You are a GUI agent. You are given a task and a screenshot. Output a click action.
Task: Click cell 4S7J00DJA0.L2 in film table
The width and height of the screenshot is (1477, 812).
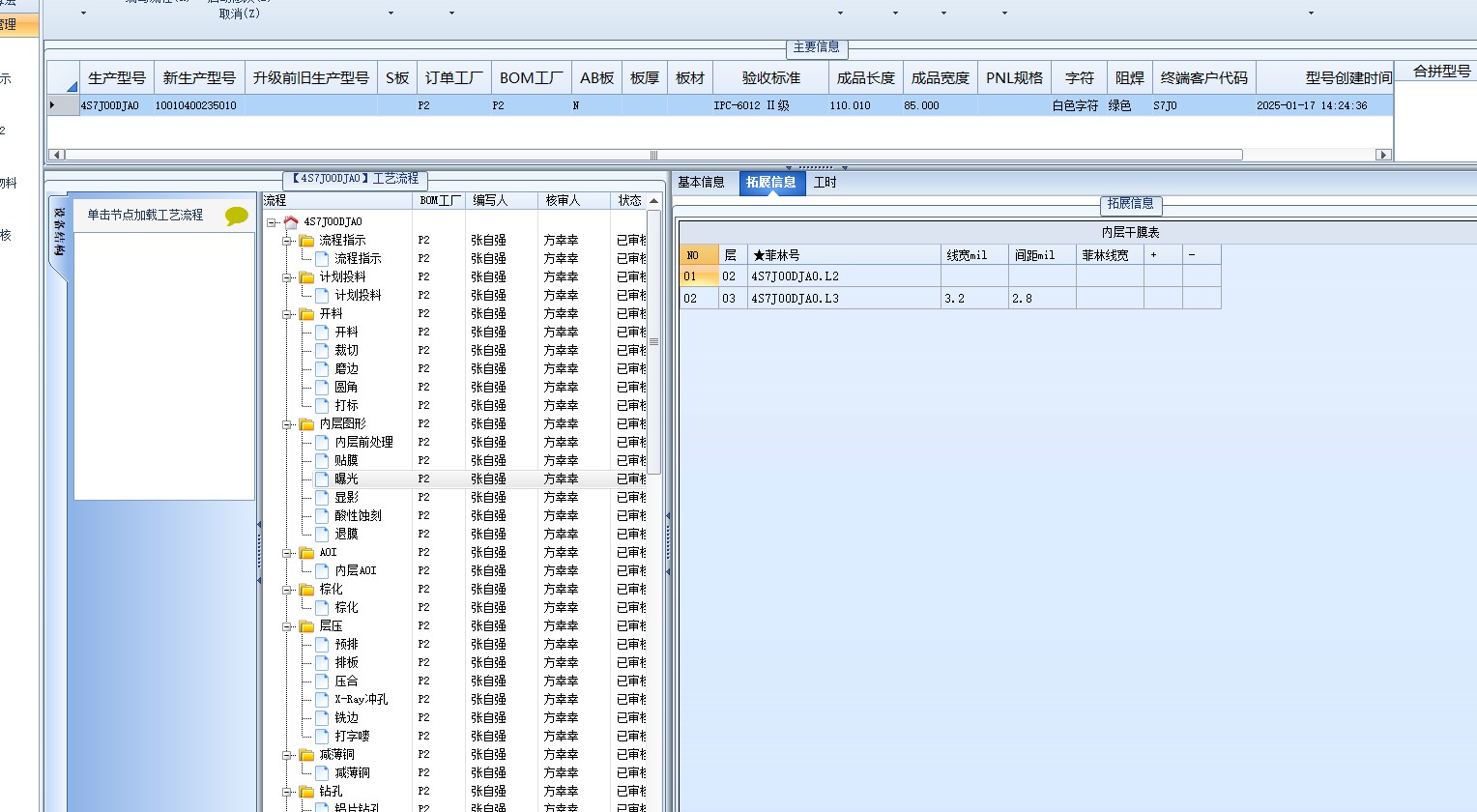pos(844,276)
